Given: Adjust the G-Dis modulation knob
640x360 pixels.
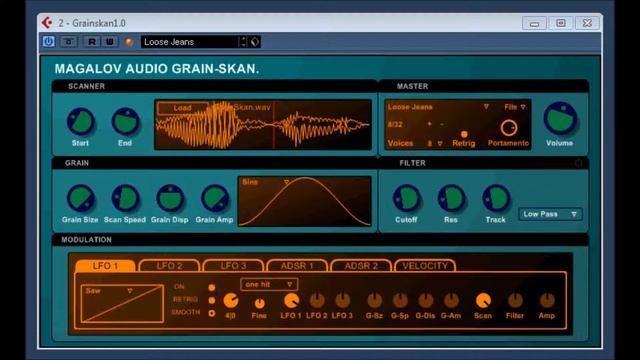Looking at the screenshot, I should pos(425,301).
